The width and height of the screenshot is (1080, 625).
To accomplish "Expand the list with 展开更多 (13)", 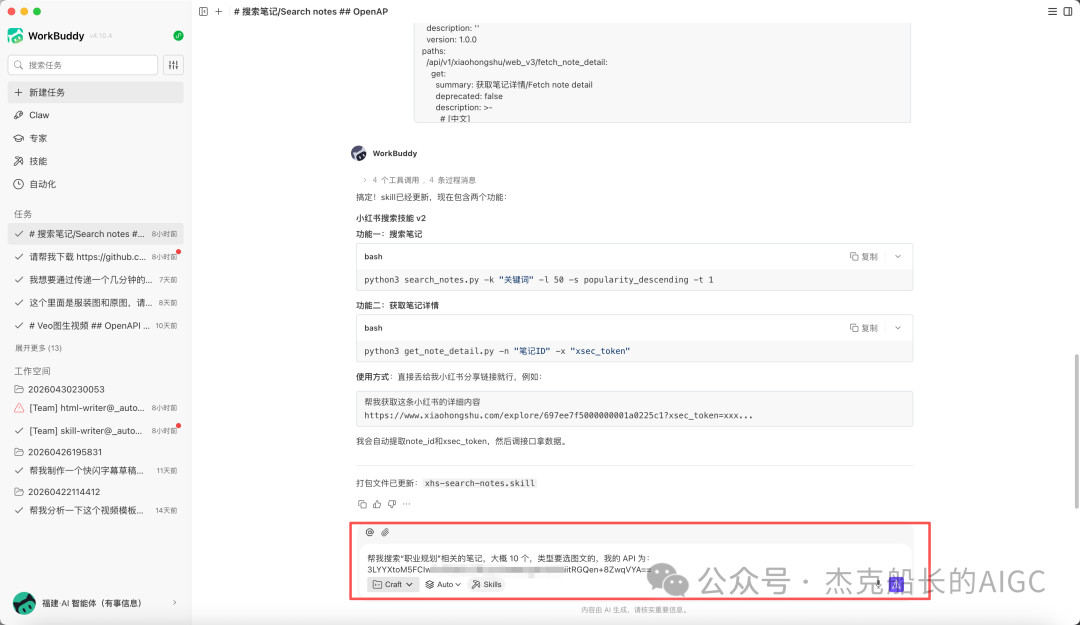I will 39,348.
